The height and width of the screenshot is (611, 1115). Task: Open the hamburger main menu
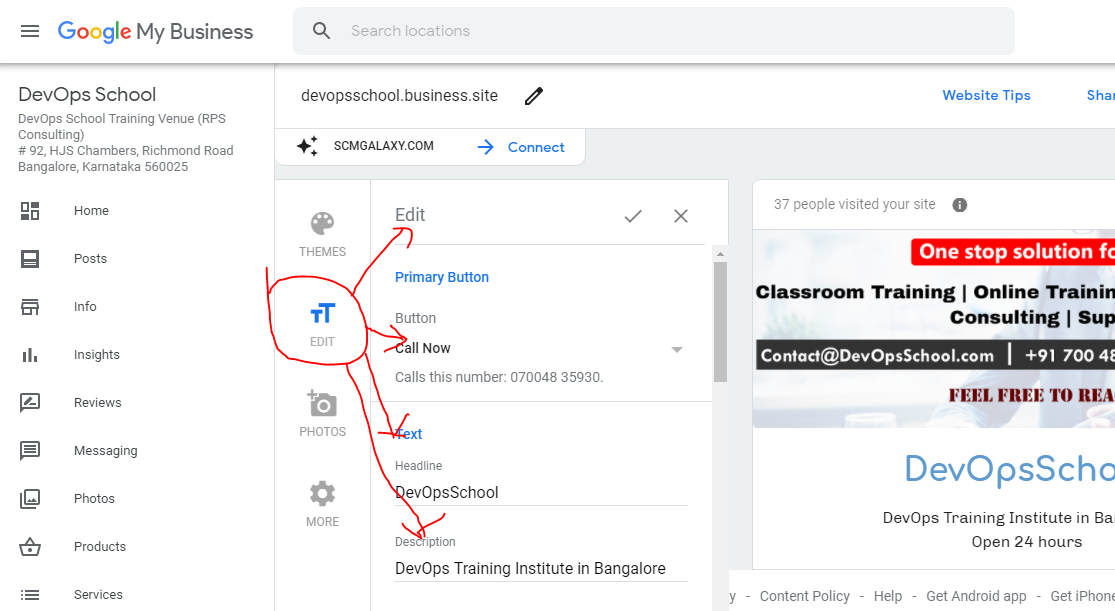coord(30,31)
